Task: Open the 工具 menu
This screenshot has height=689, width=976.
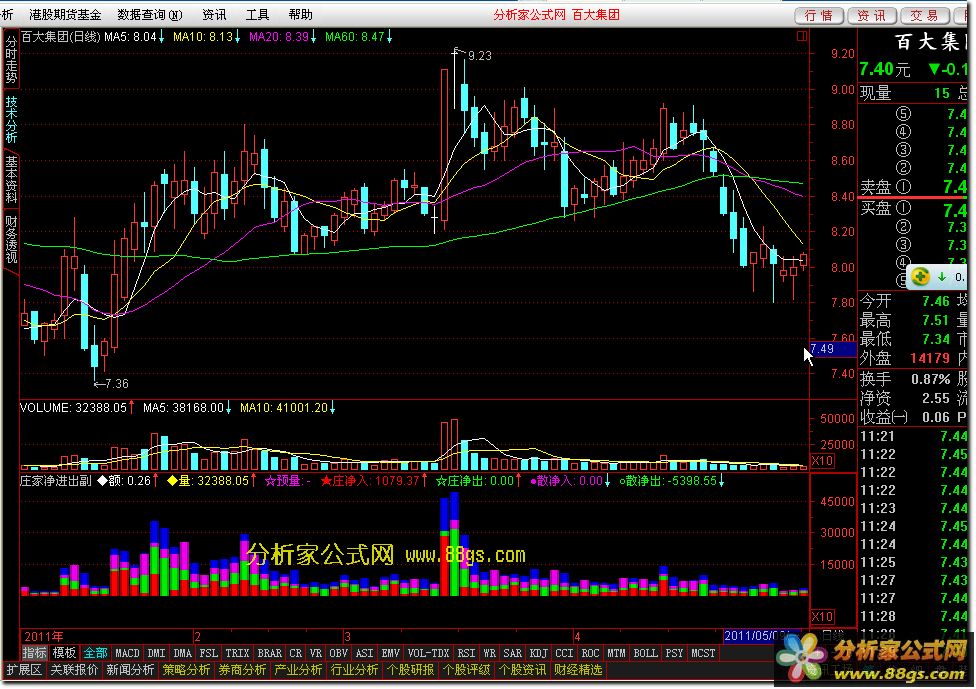Action: click(x=257, y=14)
